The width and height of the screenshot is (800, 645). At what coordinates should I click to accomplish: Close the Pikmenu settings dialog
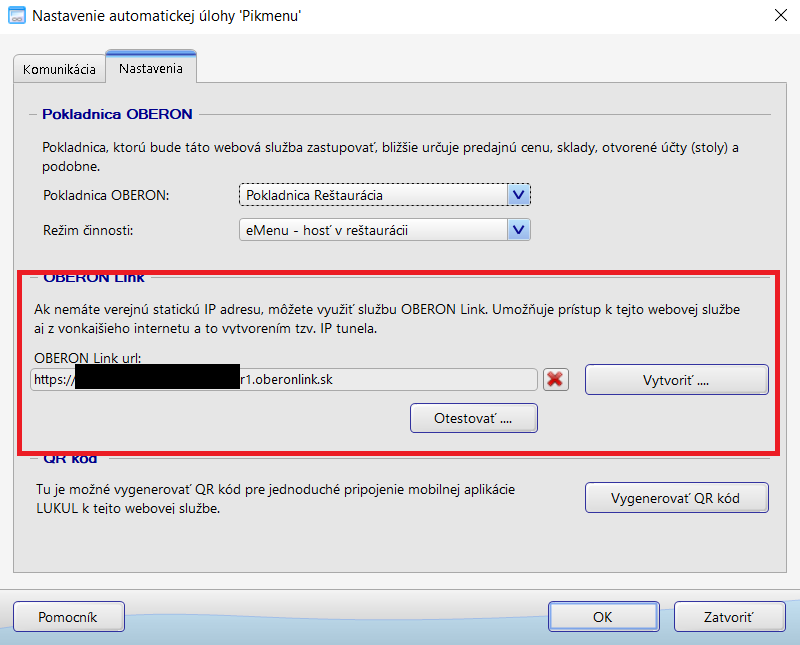tap(781, 15)
